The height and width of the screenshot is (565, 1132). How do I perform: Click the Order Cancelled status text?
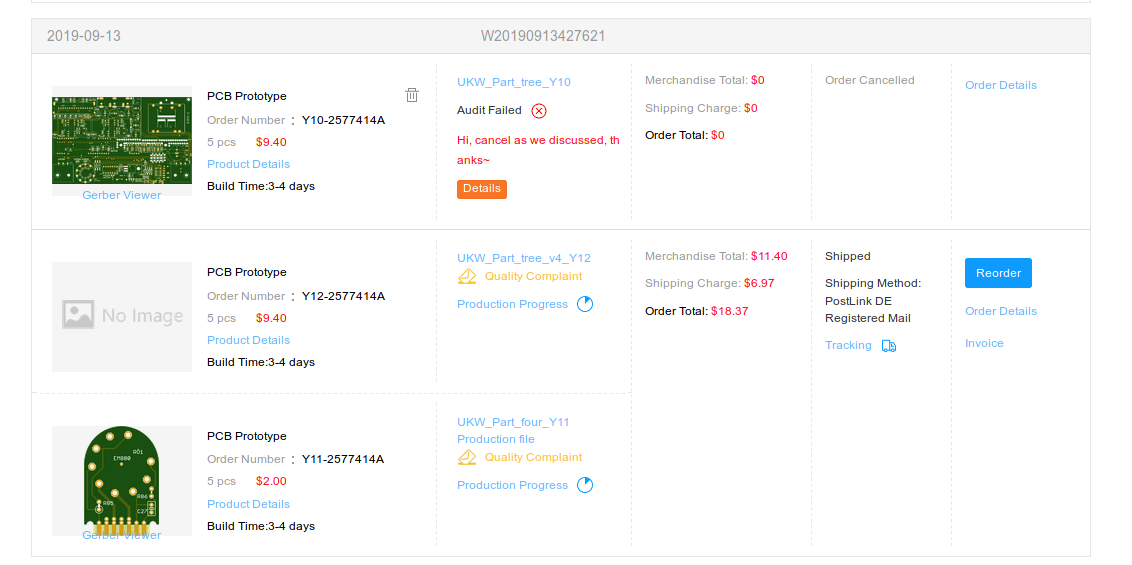[x=870, y=80]
